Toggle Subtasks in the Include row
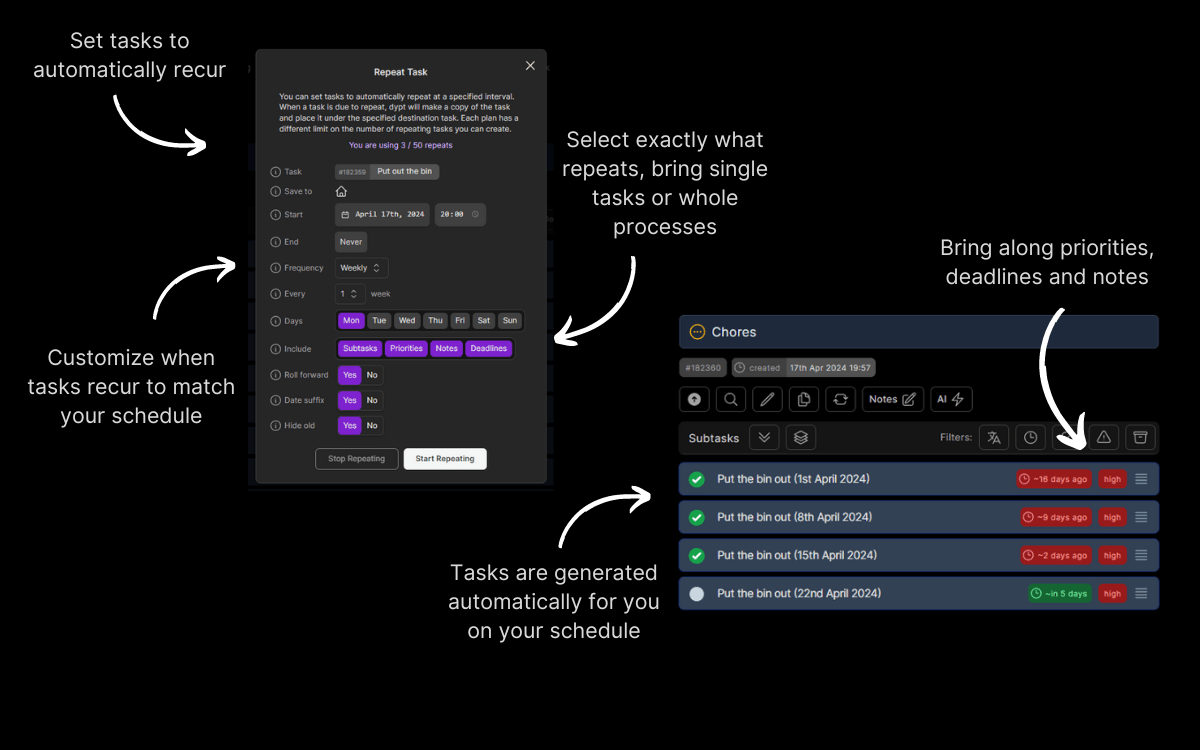 pos(360,349)
